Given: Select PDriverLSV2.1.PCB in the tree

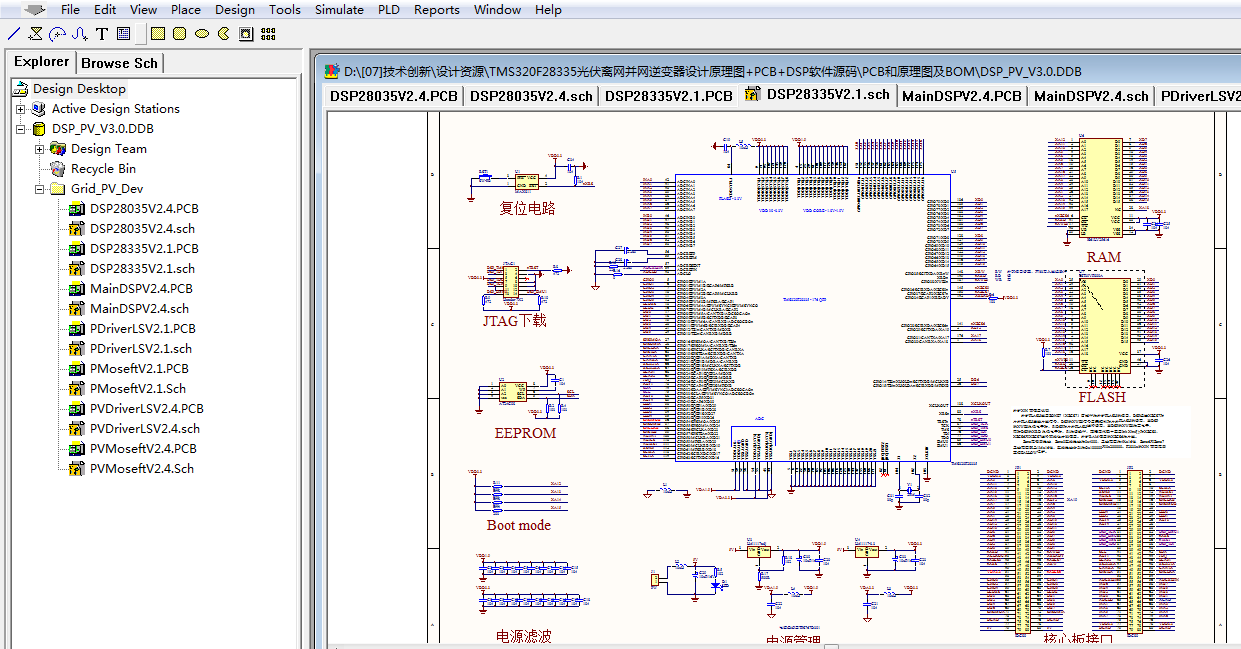Looking at the screenshot, I should tap(143, 328).
